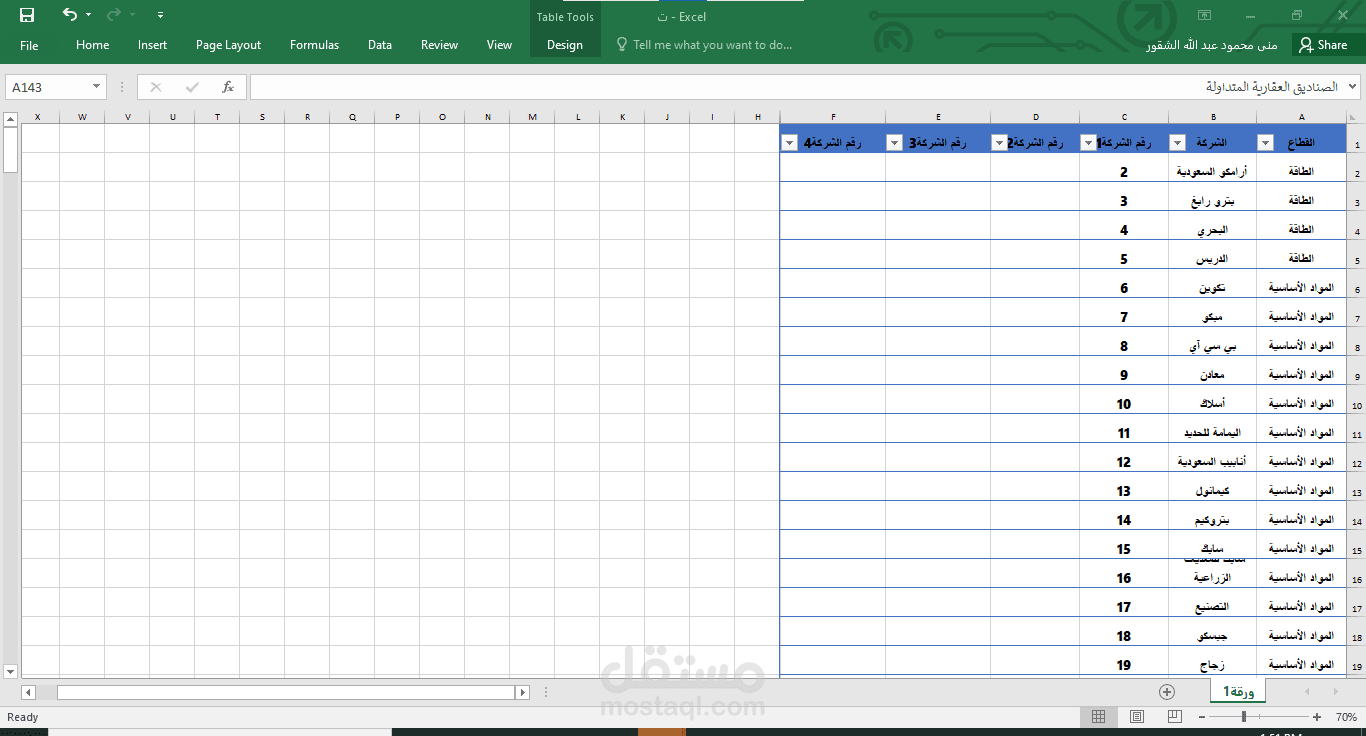The image size is (1366, 736).
Task: Select the cell containing أرامكو السعودية
Action: click(x=1212, y=167)
